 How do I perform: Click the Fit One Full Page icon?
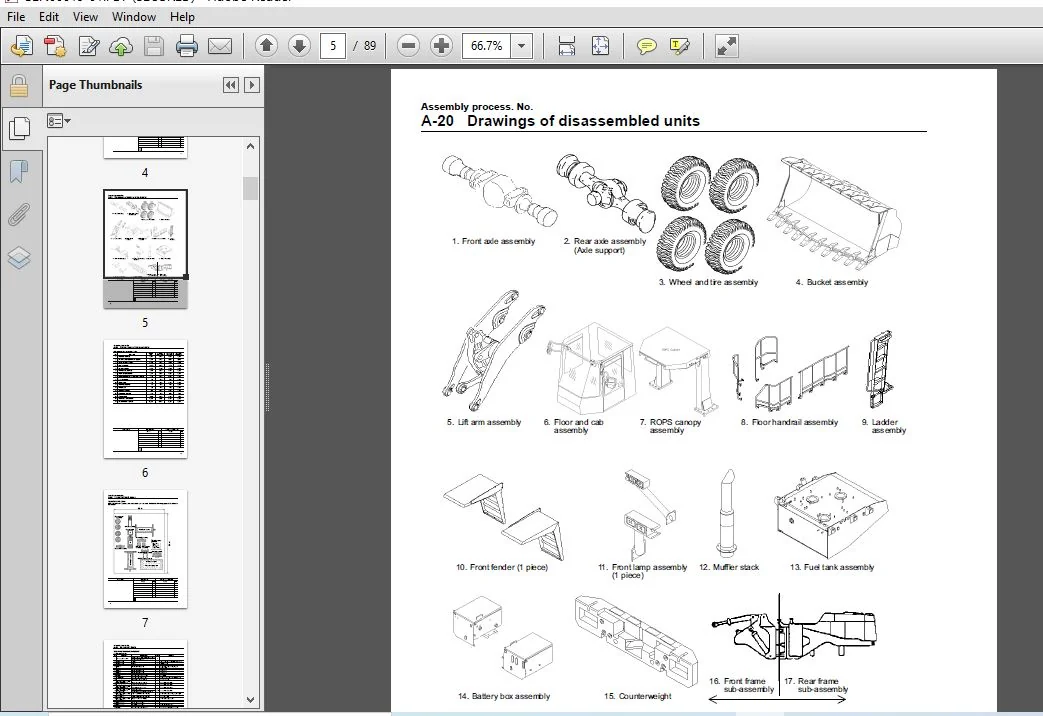[x=600, y=46]
